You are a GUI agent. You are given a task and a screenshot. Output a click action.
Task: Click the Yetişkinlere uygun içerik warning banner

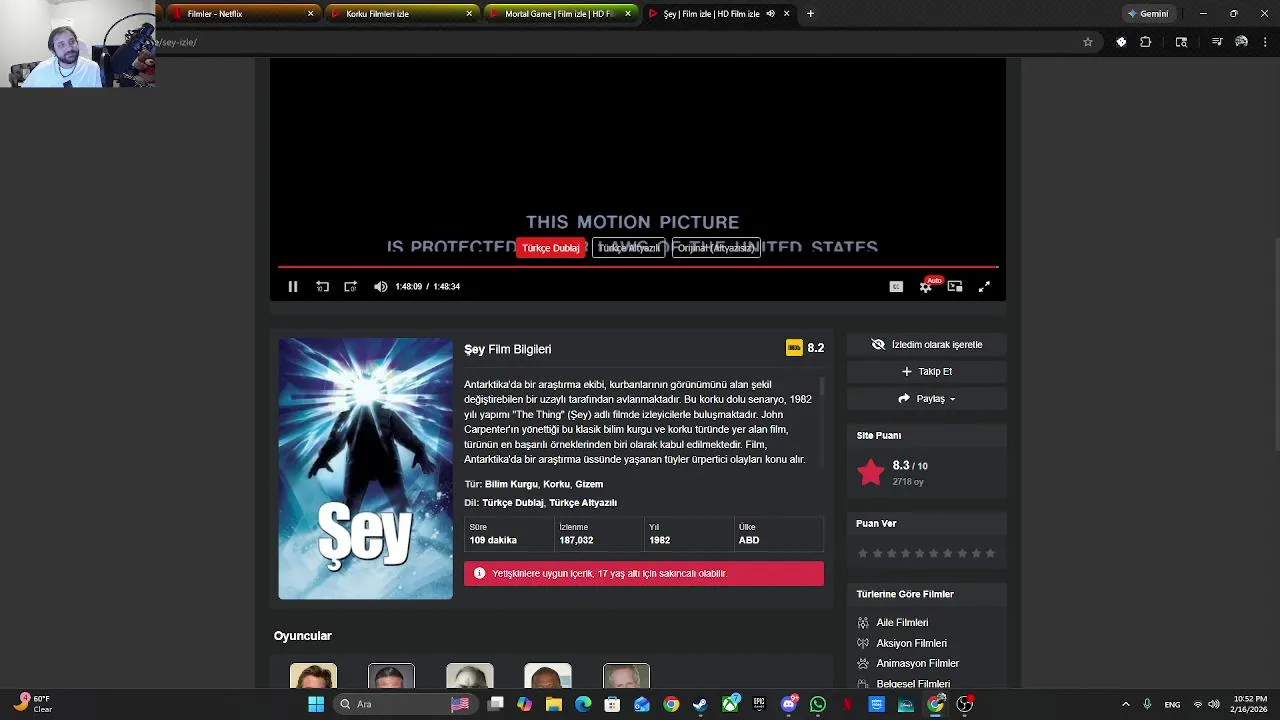coord(644,573)
